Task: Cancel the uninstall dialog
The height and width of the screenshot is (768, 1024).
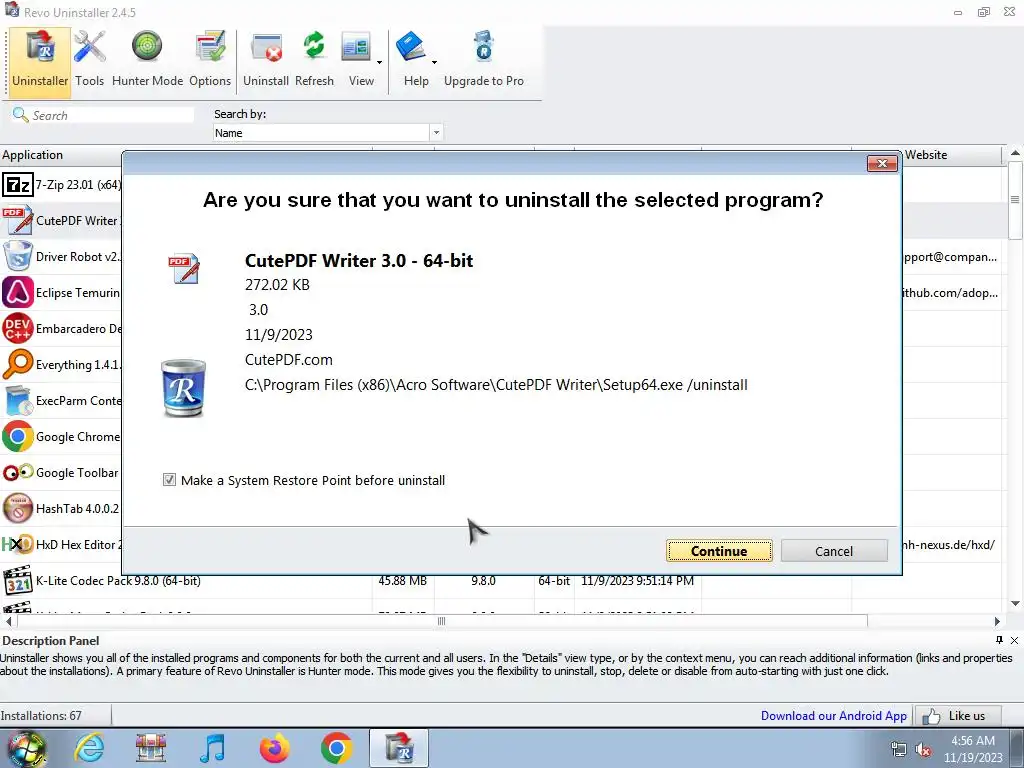Action: point(834,551)
